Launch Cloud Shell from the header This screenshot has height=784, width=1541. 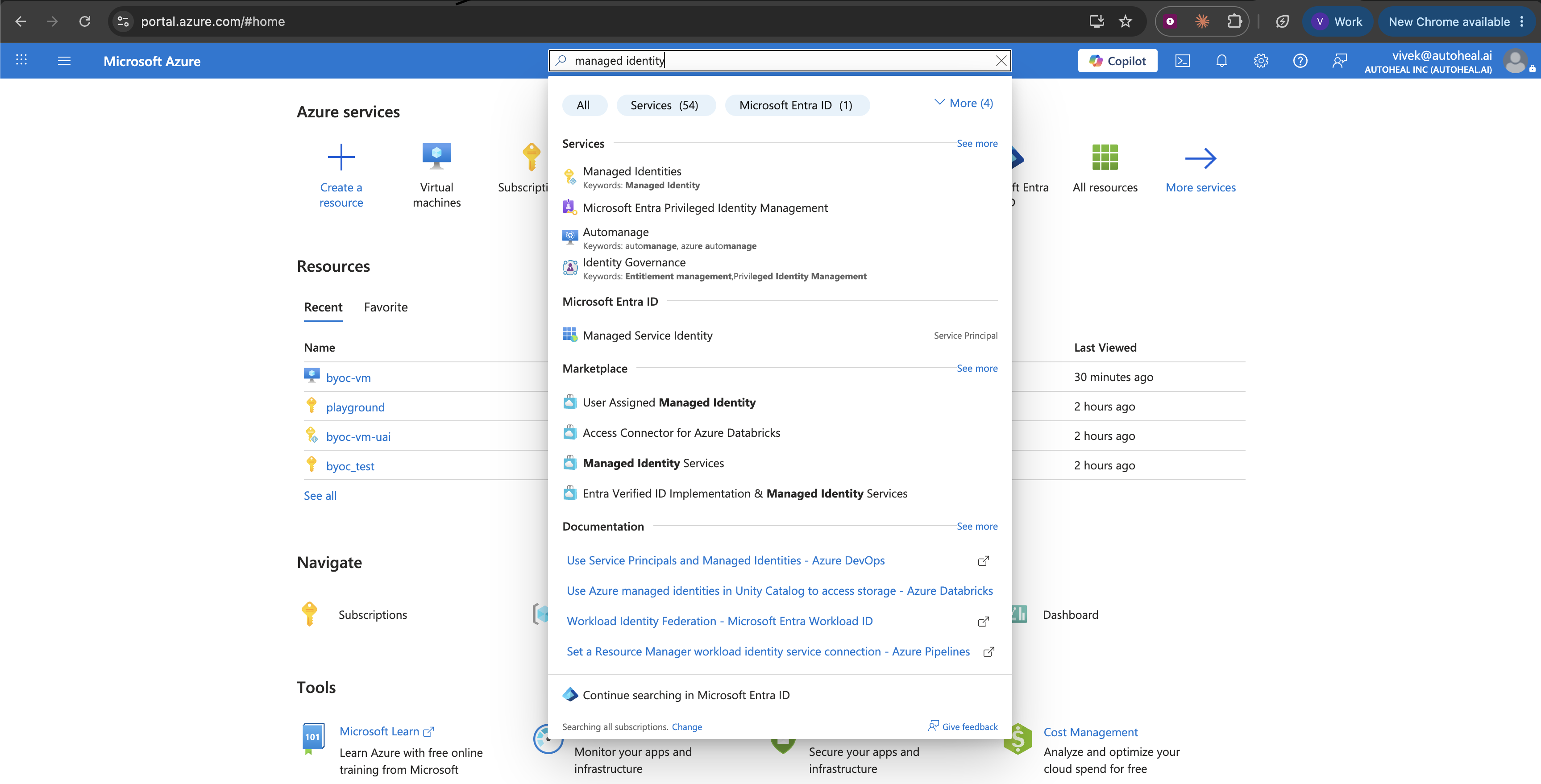1182,60
